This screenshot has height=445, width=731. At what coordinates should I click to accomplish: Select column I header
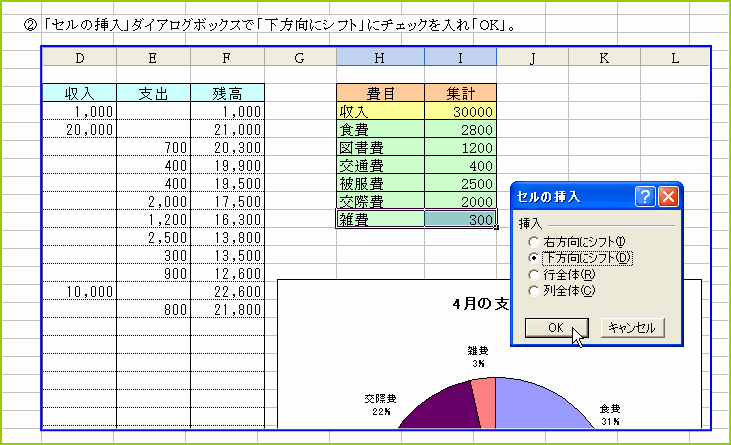click(x=460, y=58)
